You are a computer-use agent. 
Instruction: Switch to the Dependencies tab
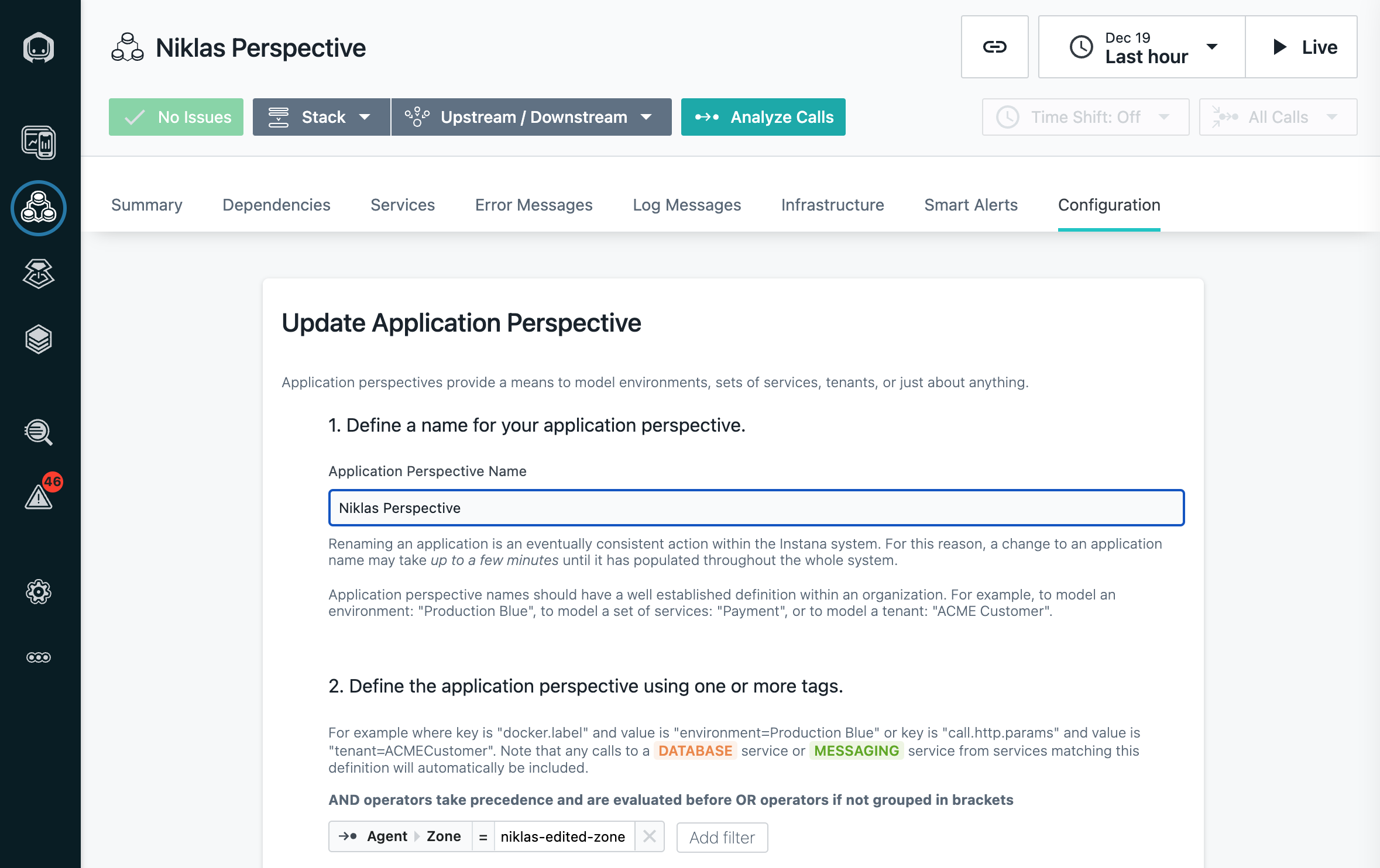276,205
